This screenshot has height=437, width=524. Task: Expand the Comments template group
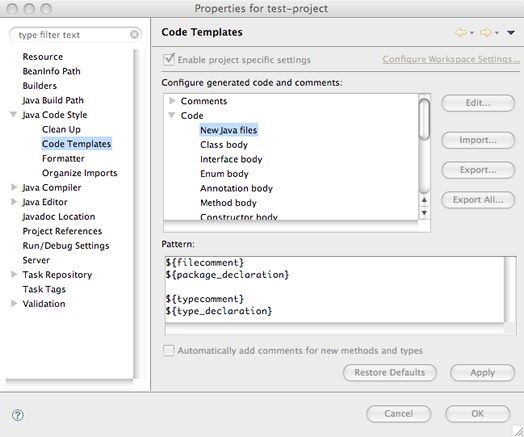tap(172, 101)
